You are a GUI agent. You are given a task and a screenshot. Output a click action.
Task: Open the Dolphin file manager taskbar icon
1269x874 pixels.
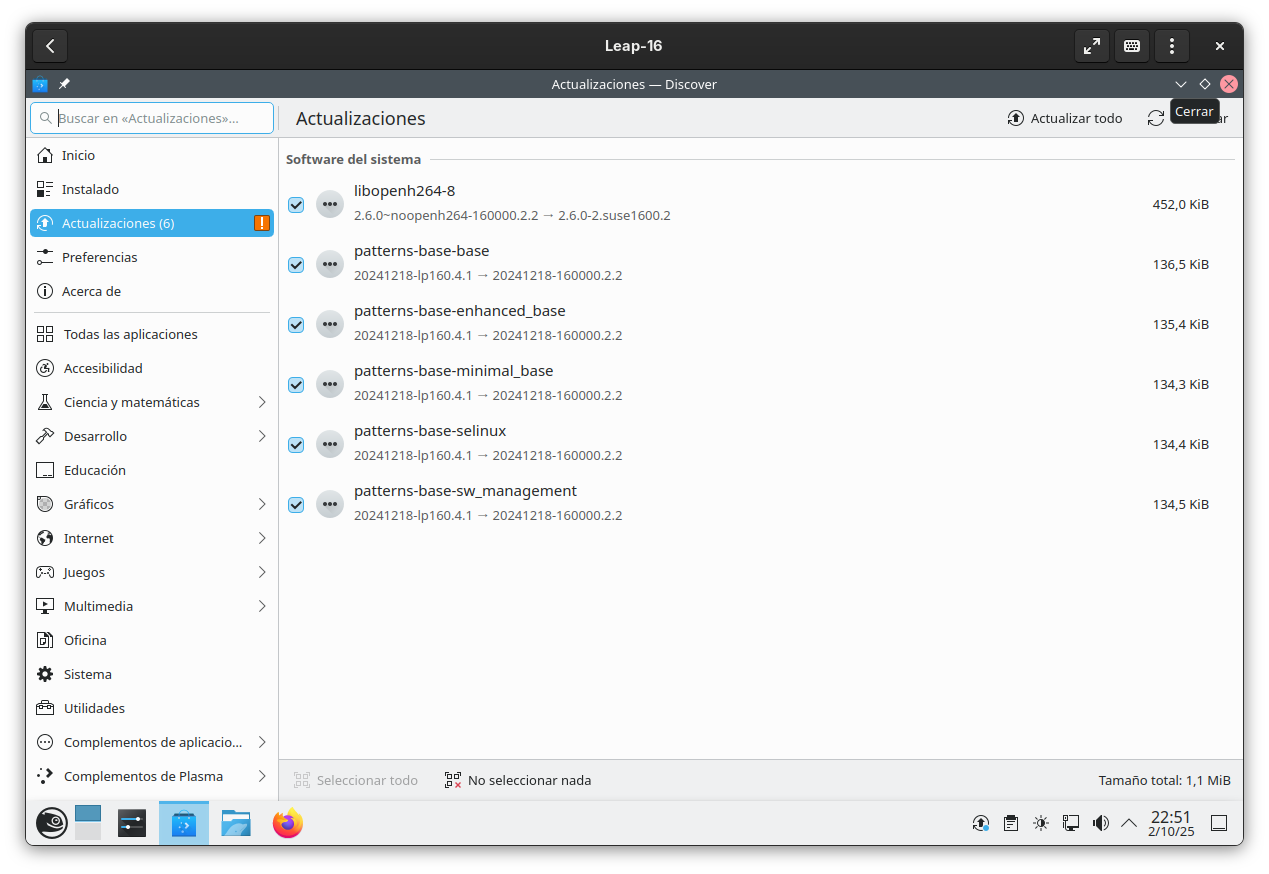tap(236, 823)
